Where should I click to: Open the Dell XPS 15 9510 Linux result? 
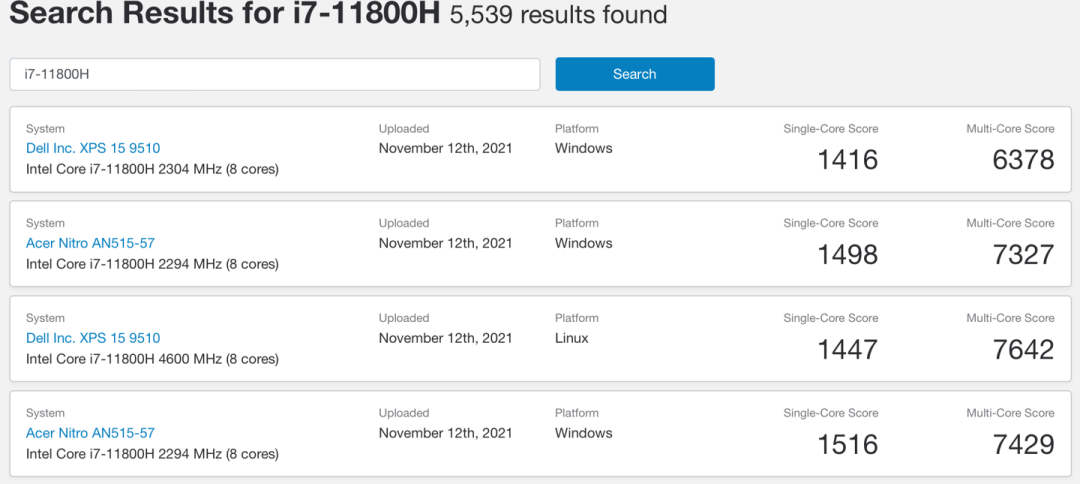pos(93,338)
